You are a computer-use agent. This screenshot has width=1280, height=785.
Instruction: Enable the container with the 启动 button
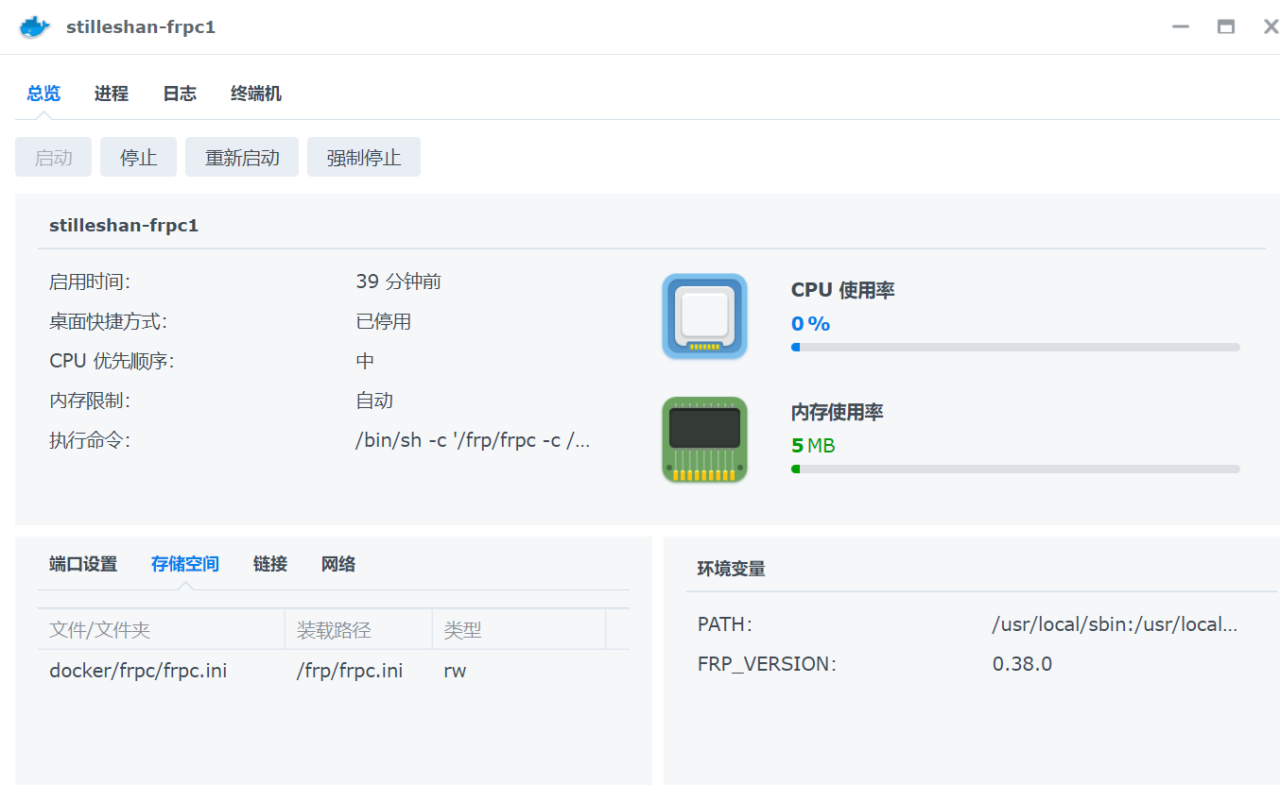coord(53,157)
